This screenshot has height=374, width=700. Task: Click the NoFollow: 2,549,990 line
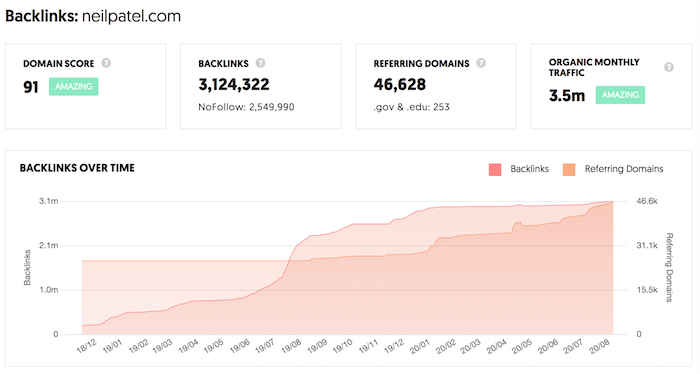coord(246,107)
